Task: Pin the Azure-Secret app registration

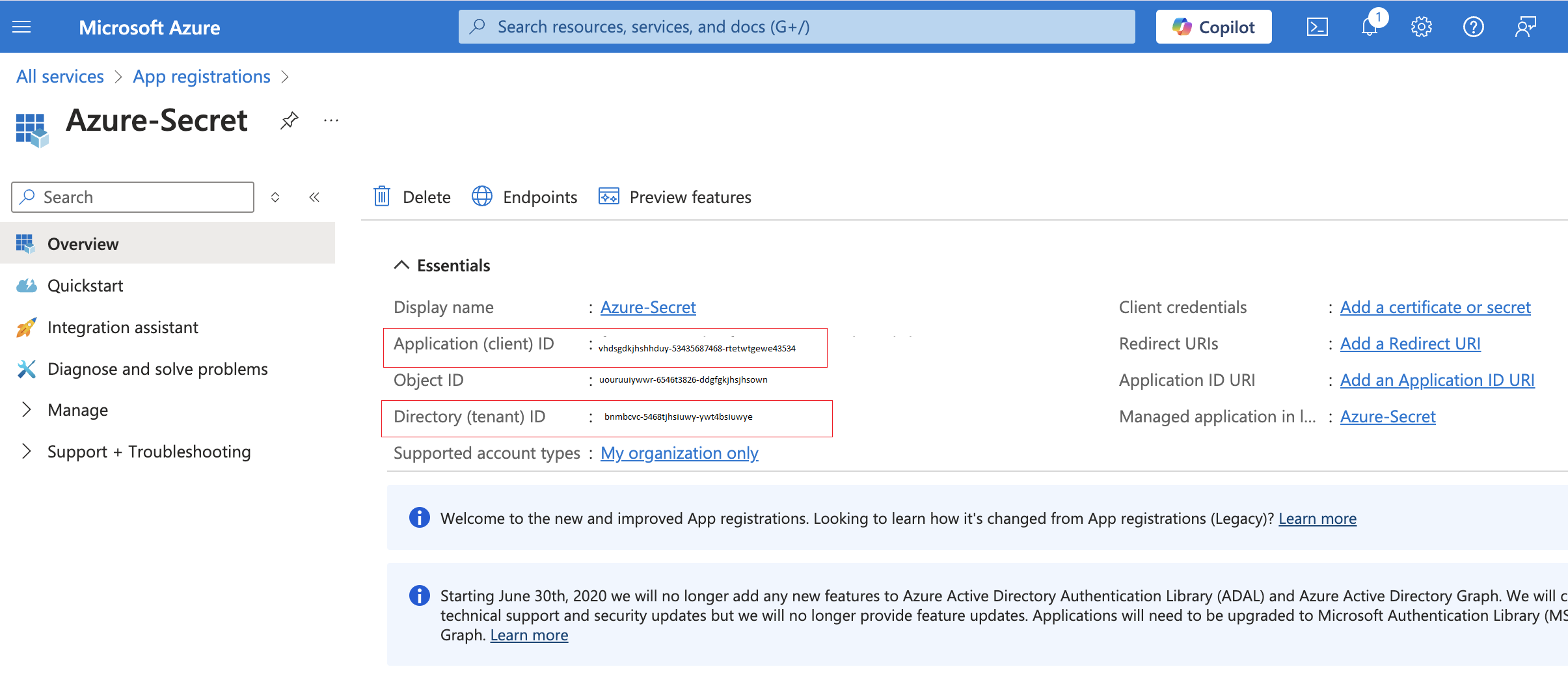Action: click(289, 120)
